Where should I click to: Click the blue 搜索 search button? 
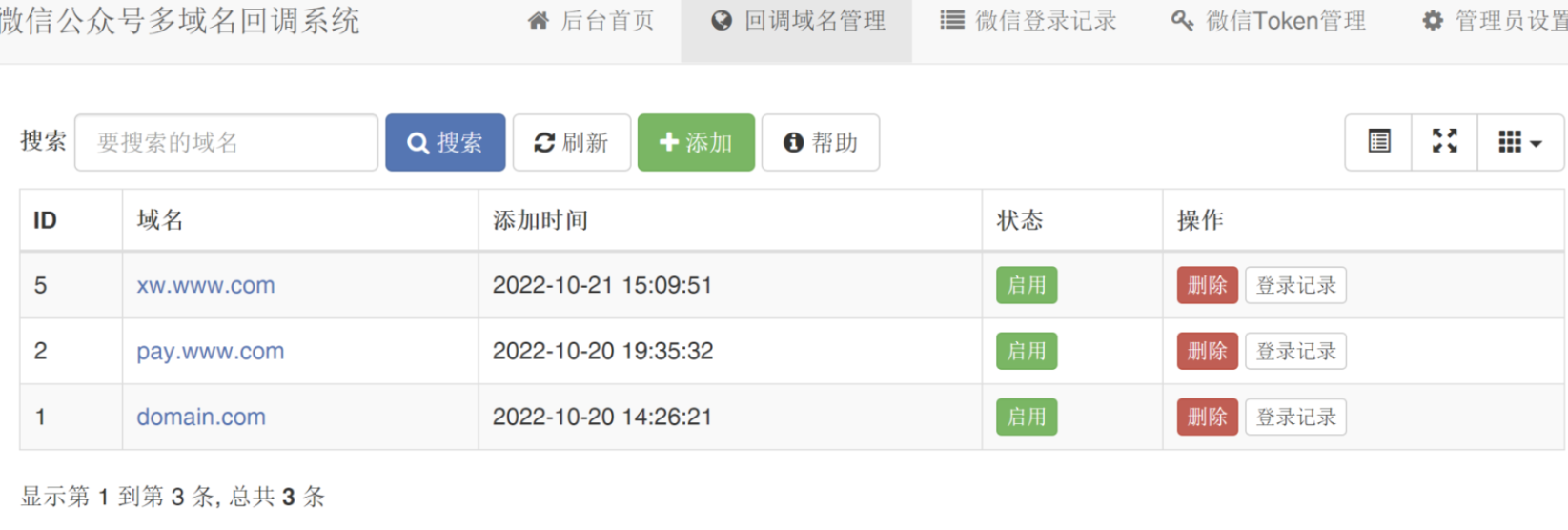(445, 142)
